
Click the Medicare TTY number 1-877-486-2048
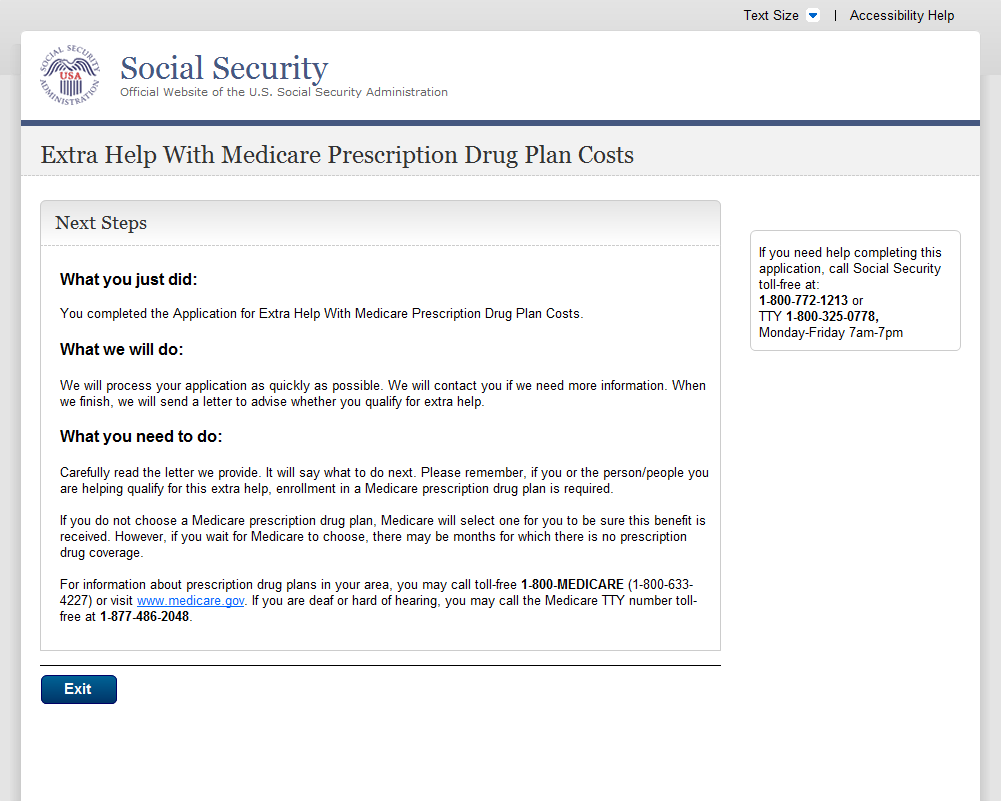[145, 617]
